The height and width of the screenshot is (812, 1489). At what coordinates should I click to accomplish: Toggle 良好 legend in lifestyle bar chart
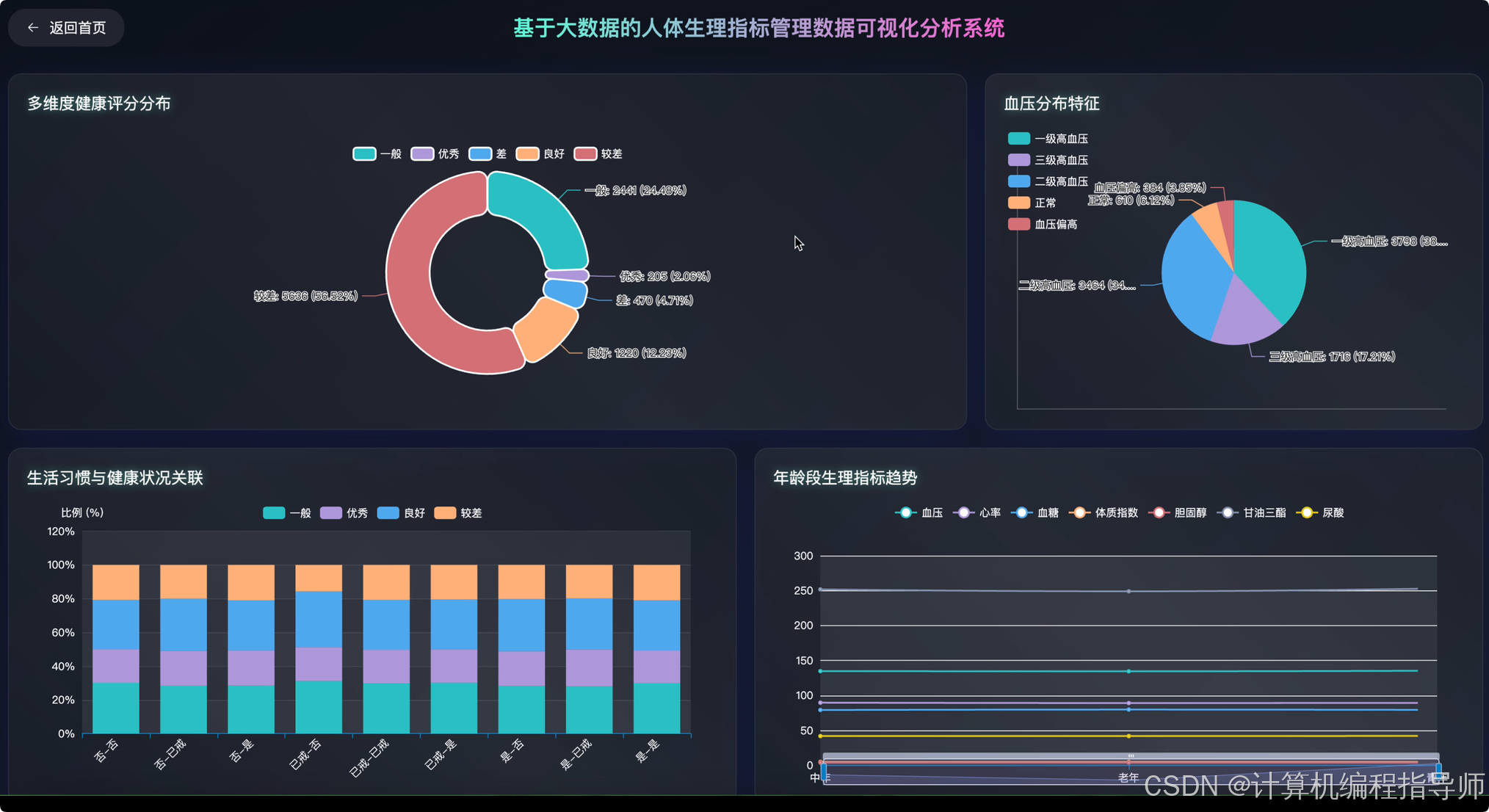coord(401,512)
